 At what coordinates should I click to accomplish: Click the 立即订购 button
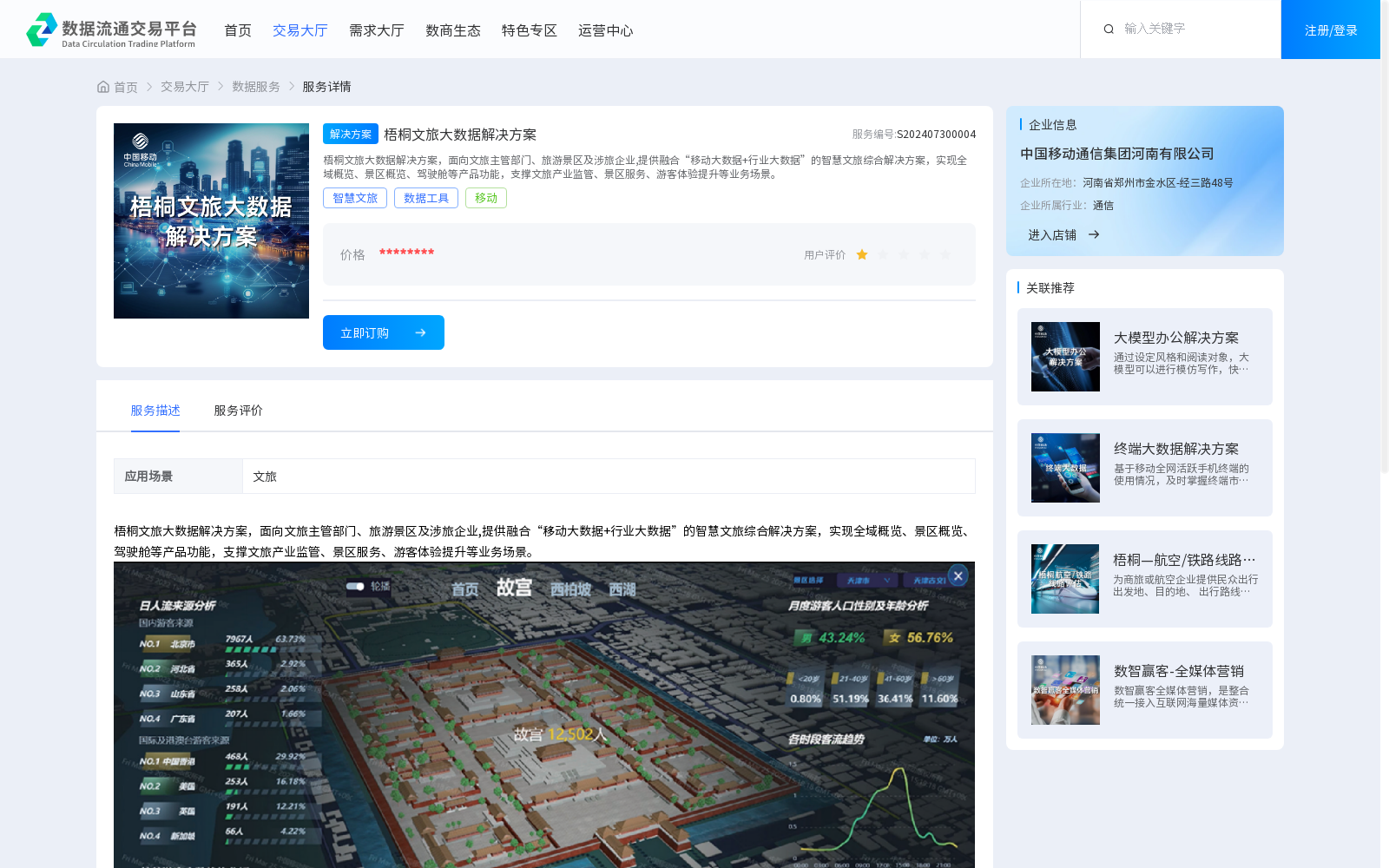384,332
